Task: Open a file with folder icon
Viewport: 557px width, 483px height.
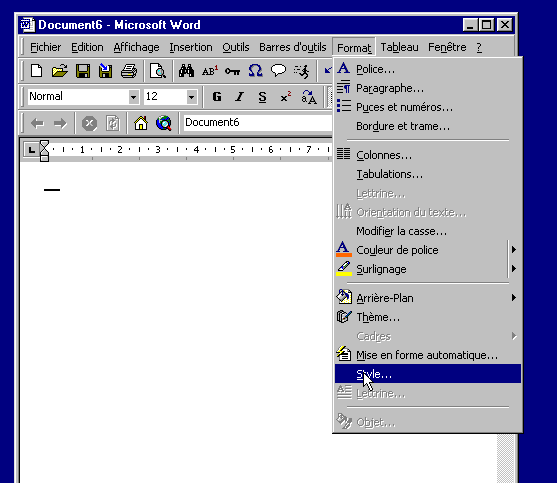Action: pyautogui.click(x=59, y=71)
